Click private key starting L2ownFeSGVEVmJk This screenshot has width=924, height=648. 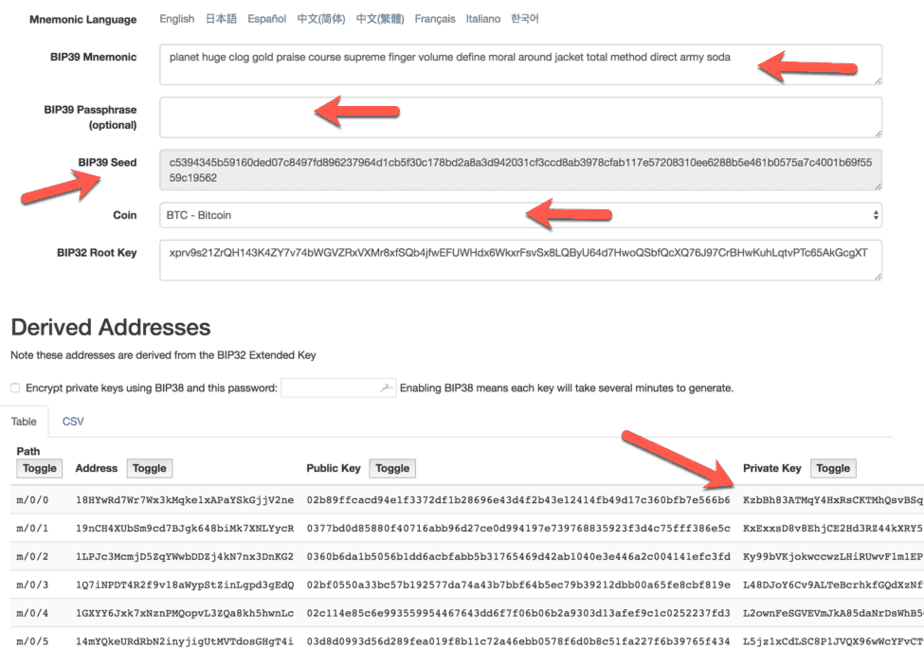click(833, 613)
